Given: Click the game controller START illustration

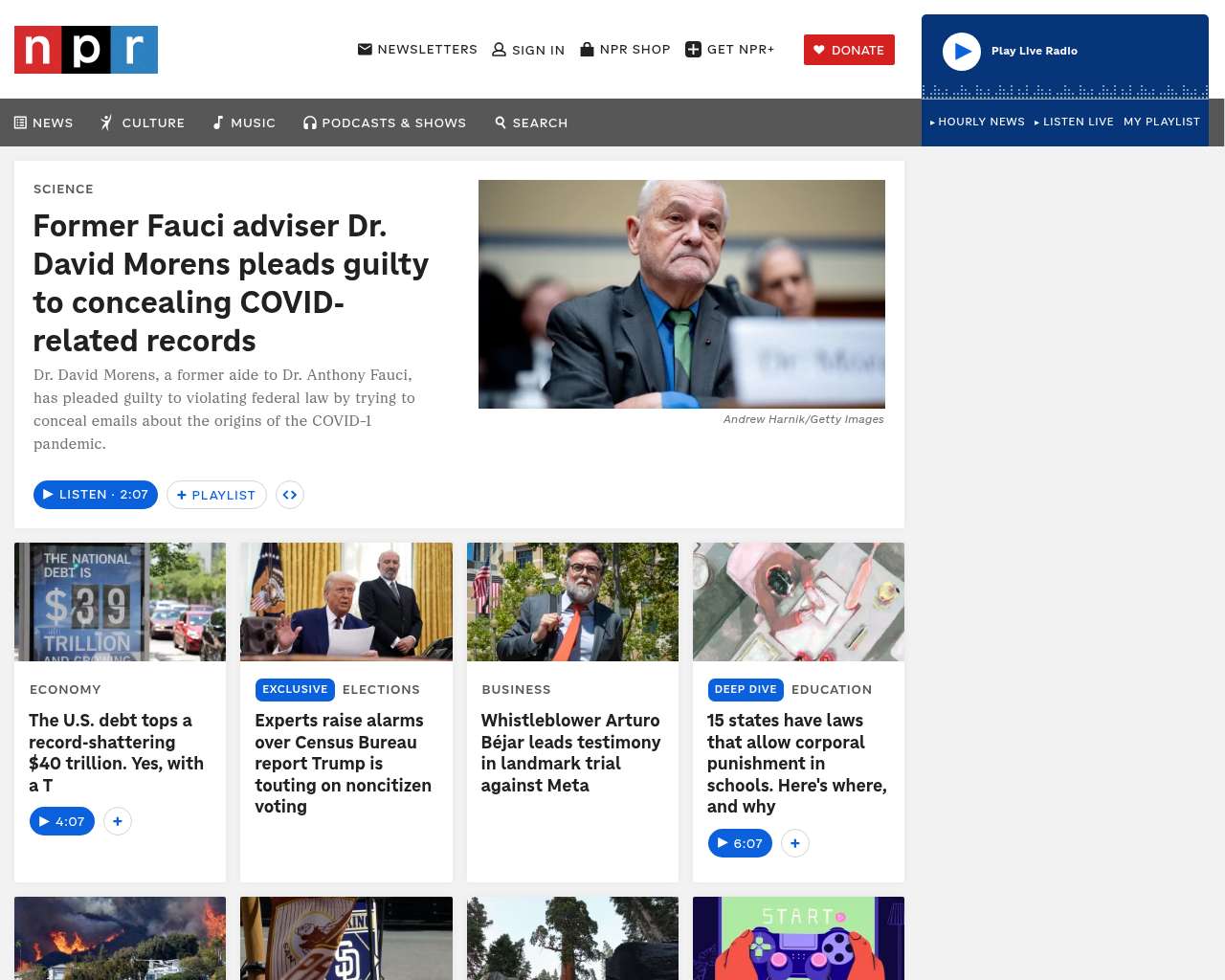Looking at the screenshot, I should (798, 938).
